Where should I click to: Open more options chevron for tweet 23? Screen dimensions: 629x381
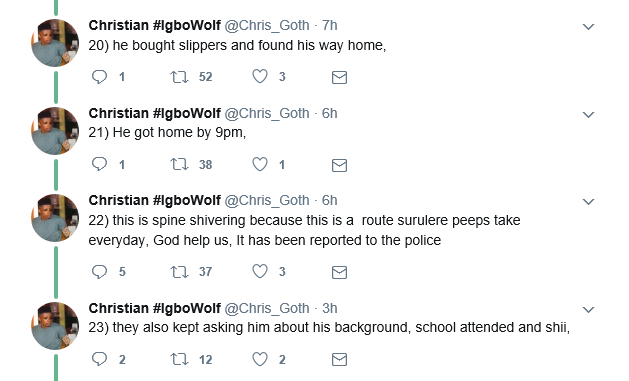[x=588, y=310]
